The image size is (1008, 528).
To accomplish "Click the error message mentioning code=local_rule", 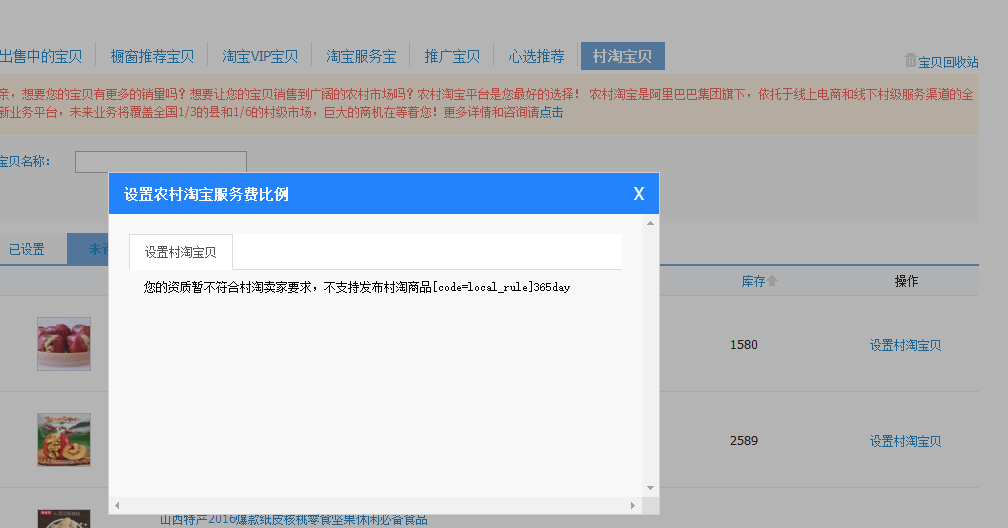I will tap(357, 287).
